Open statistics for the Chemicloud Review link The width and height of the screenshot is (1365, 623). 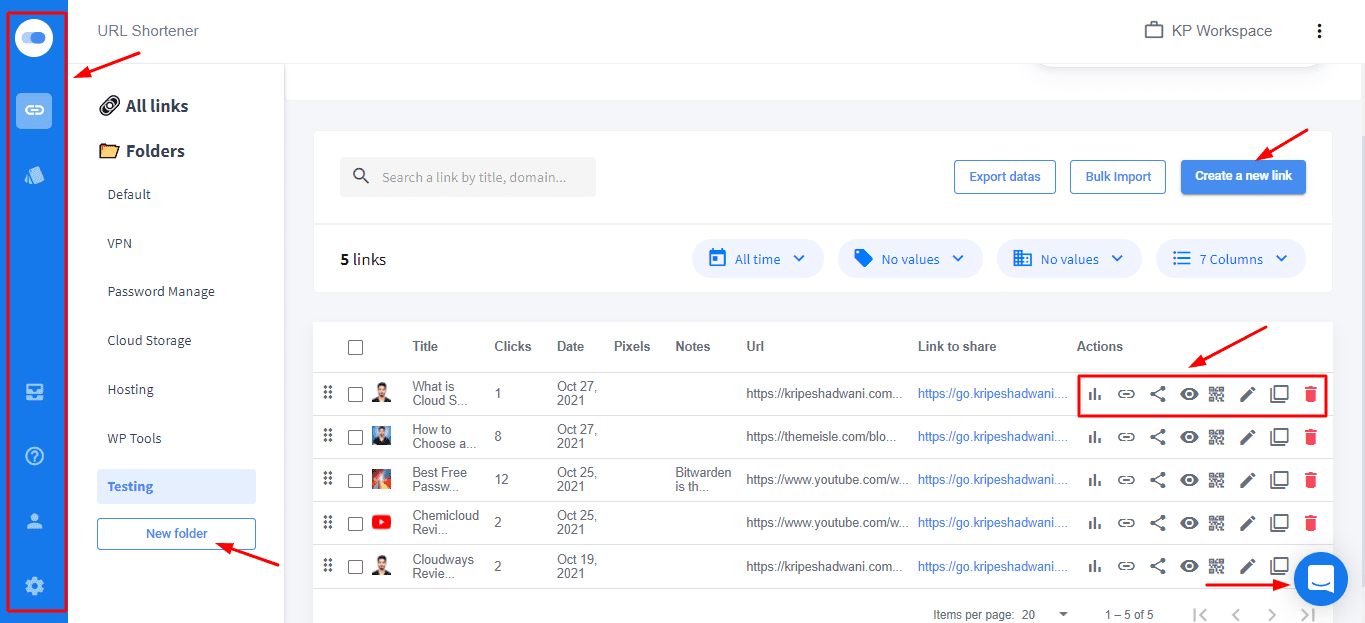pos(1095,523)
